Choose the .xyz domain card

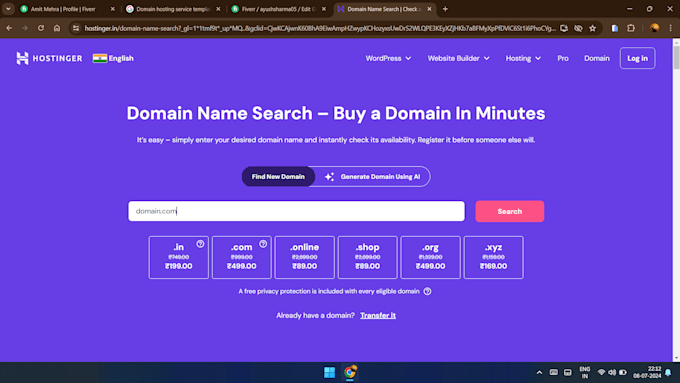pos(494,257)
